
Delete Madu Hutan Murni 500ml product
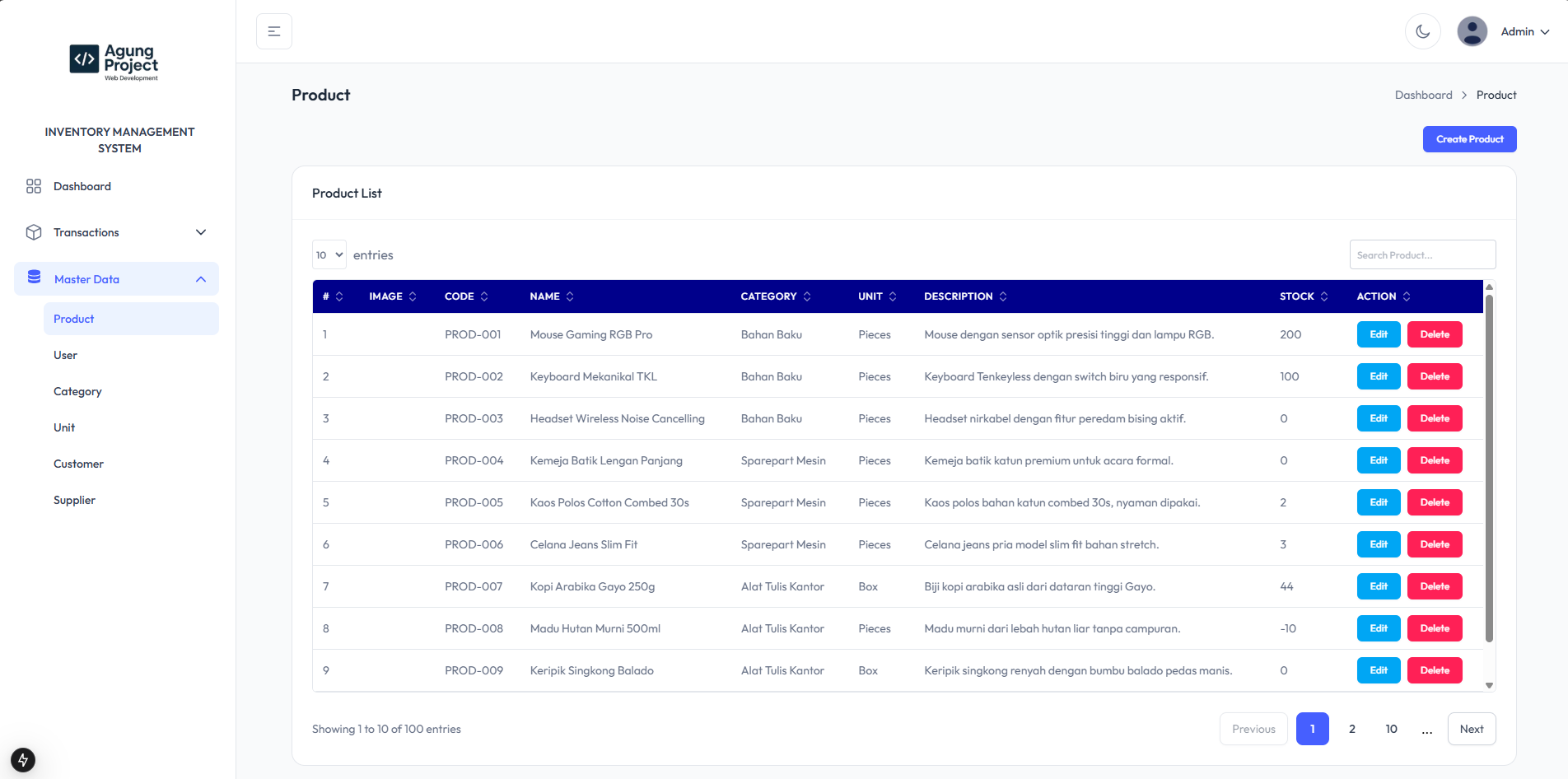point(1435,628)
